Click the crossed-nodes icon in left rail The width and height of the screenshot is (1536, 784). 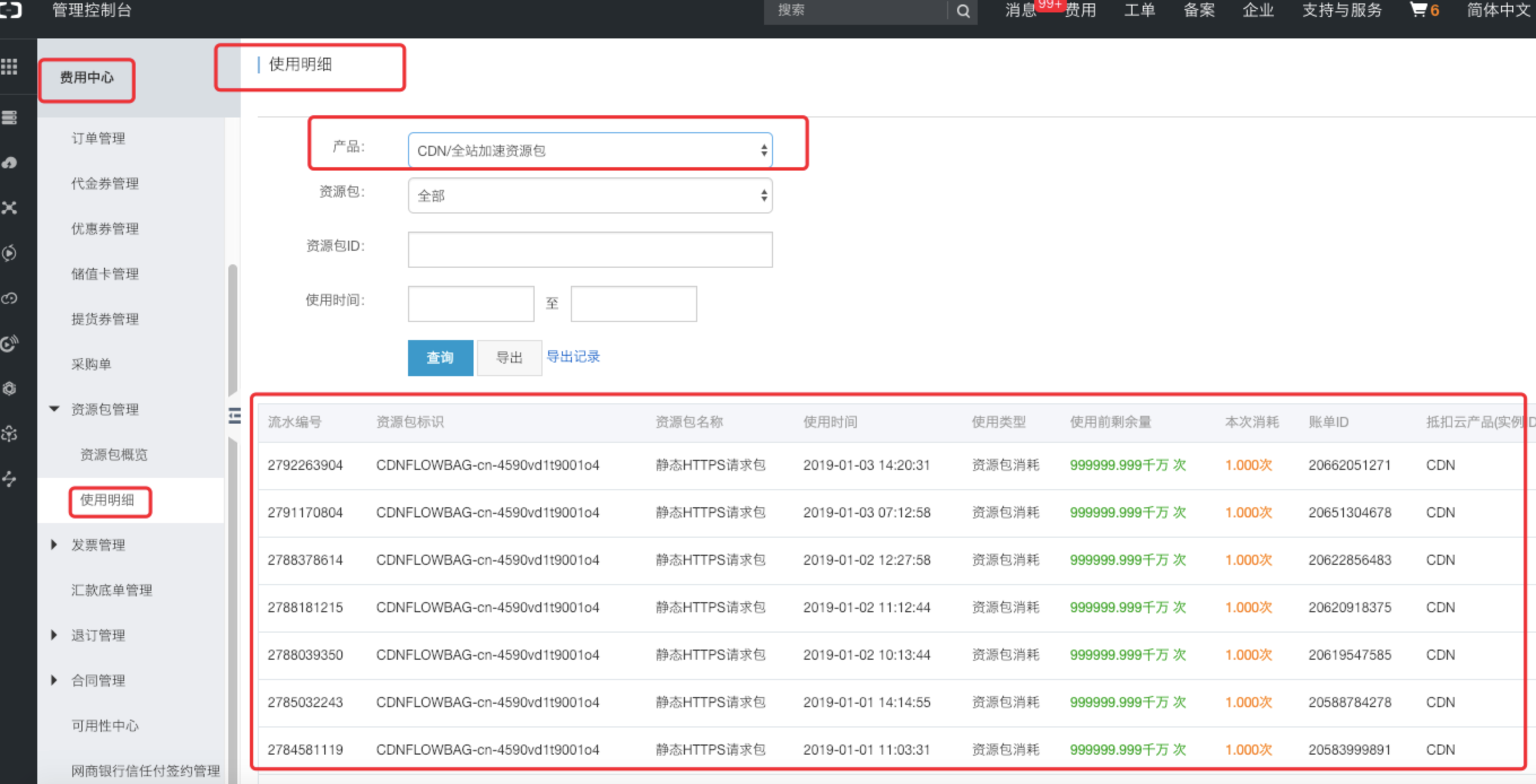[9, 207]
